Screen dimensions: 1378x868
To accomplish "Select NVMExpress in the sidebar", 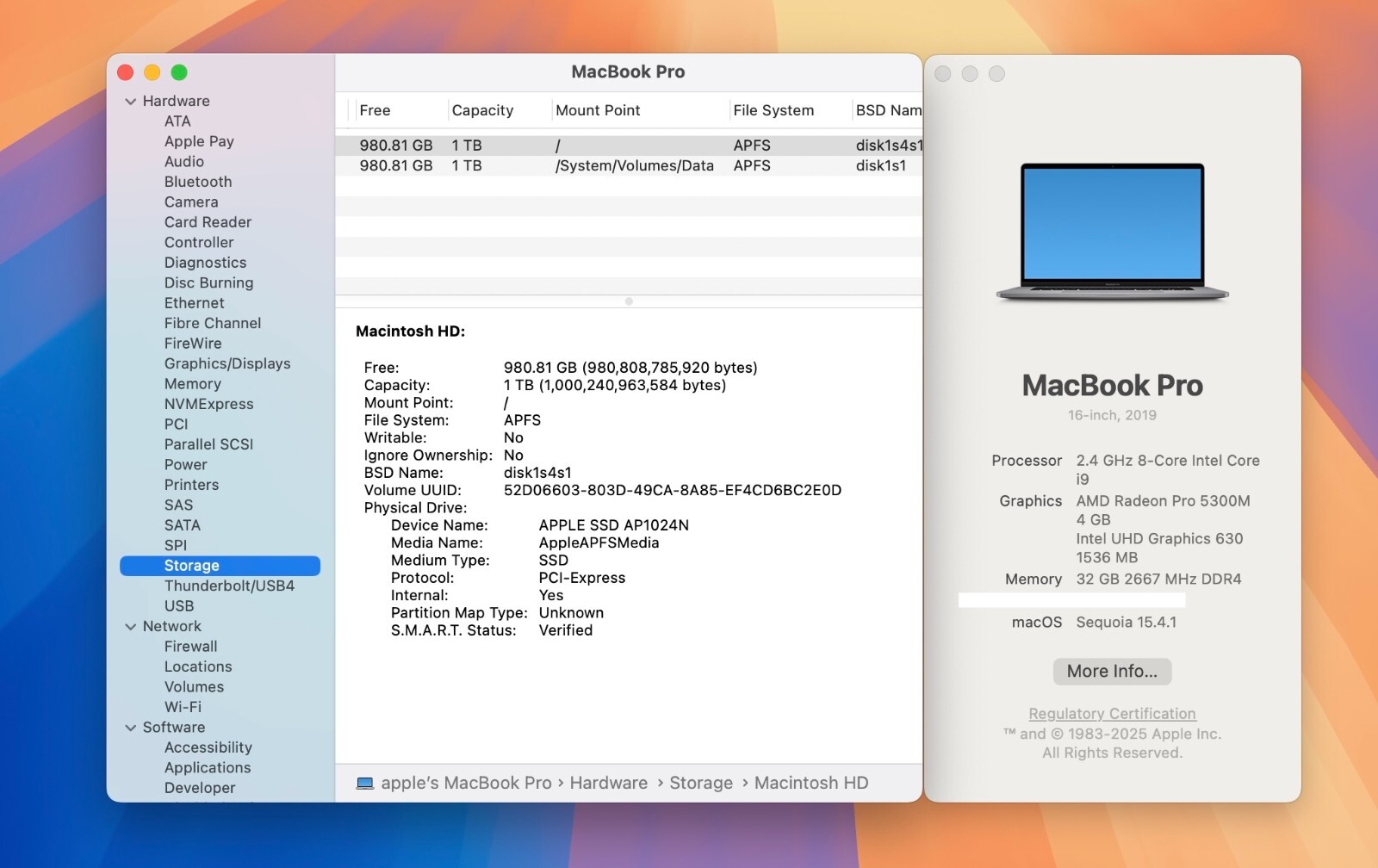I will [x=208, y=404].
